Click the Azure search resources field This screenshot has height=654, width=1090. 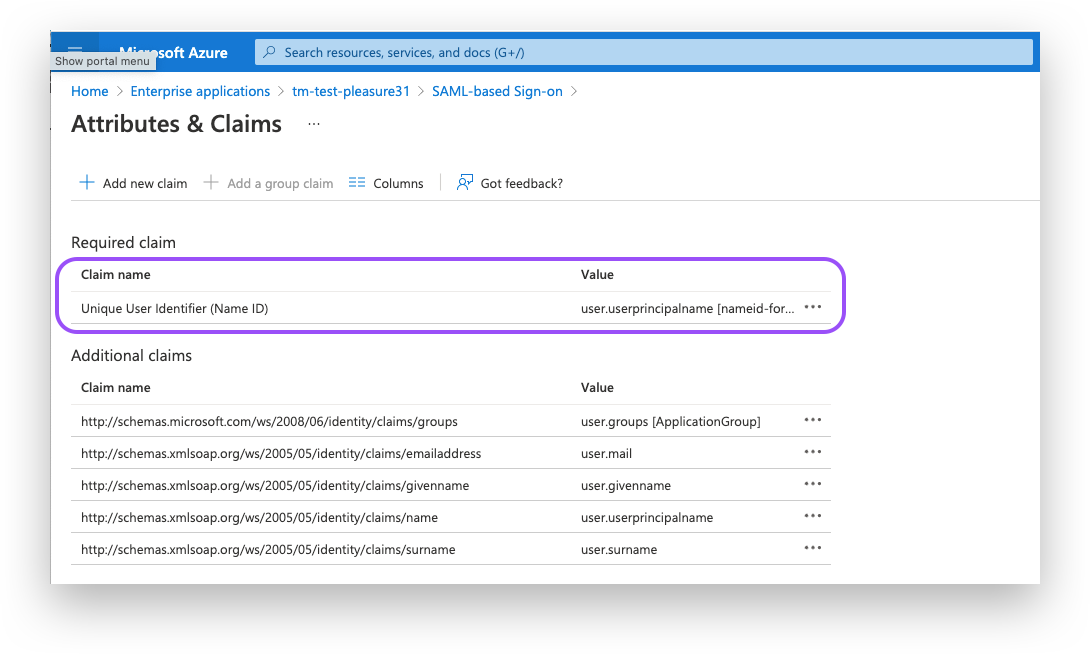pos(640,52)
